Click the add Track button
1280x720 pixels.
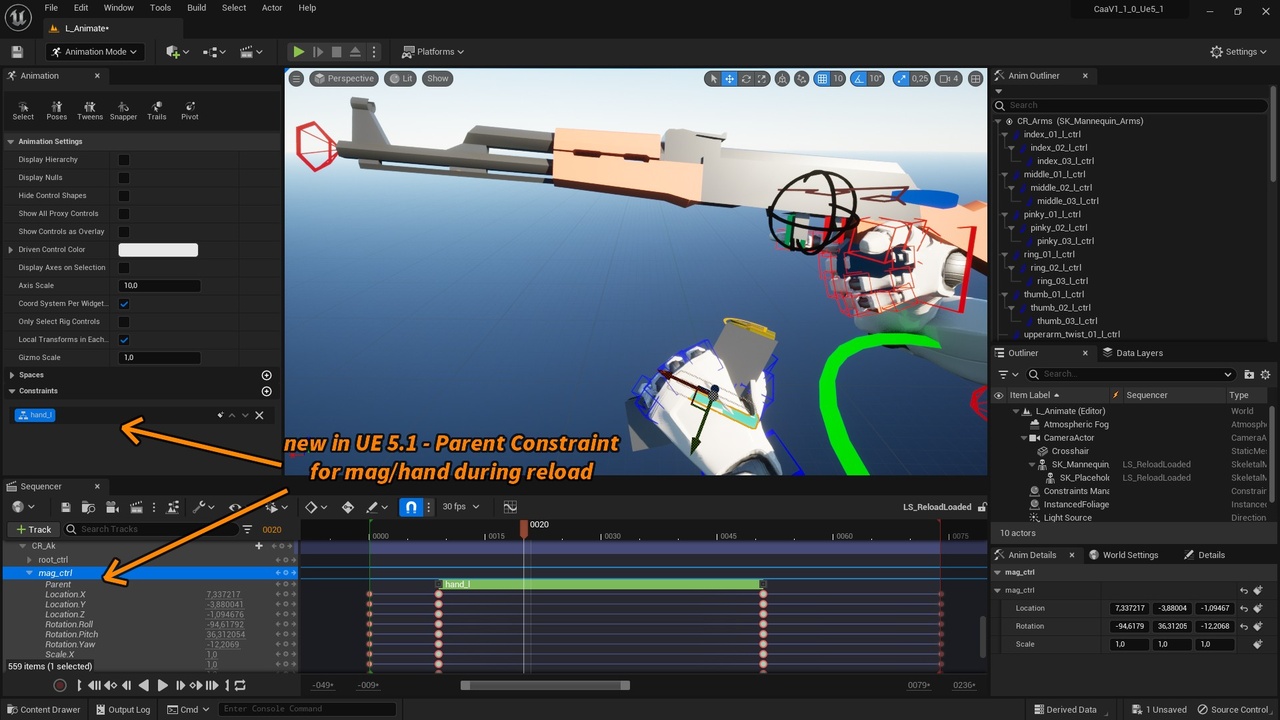coord(33,529)
